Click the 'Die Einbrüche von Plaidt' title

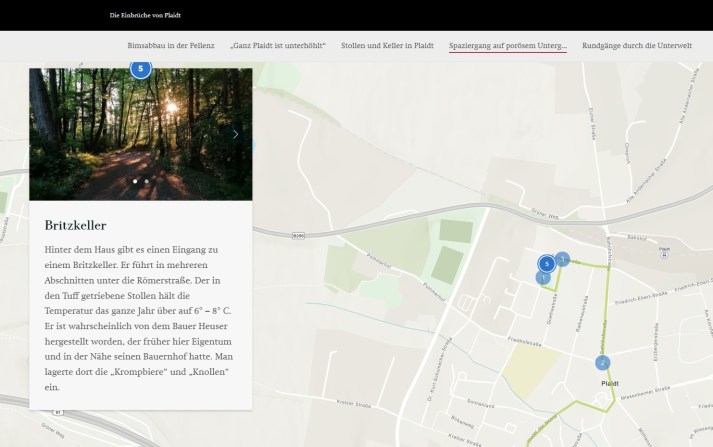click(145, 16)
